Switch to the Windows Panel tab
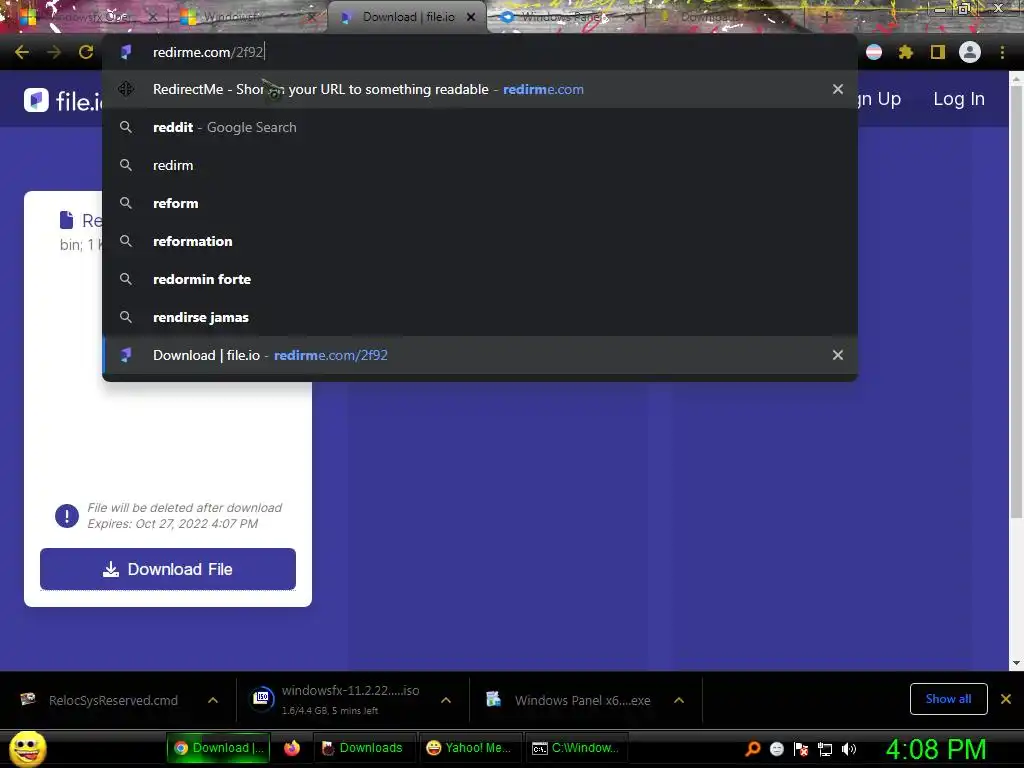1024x768 pixels. point(567,17)
